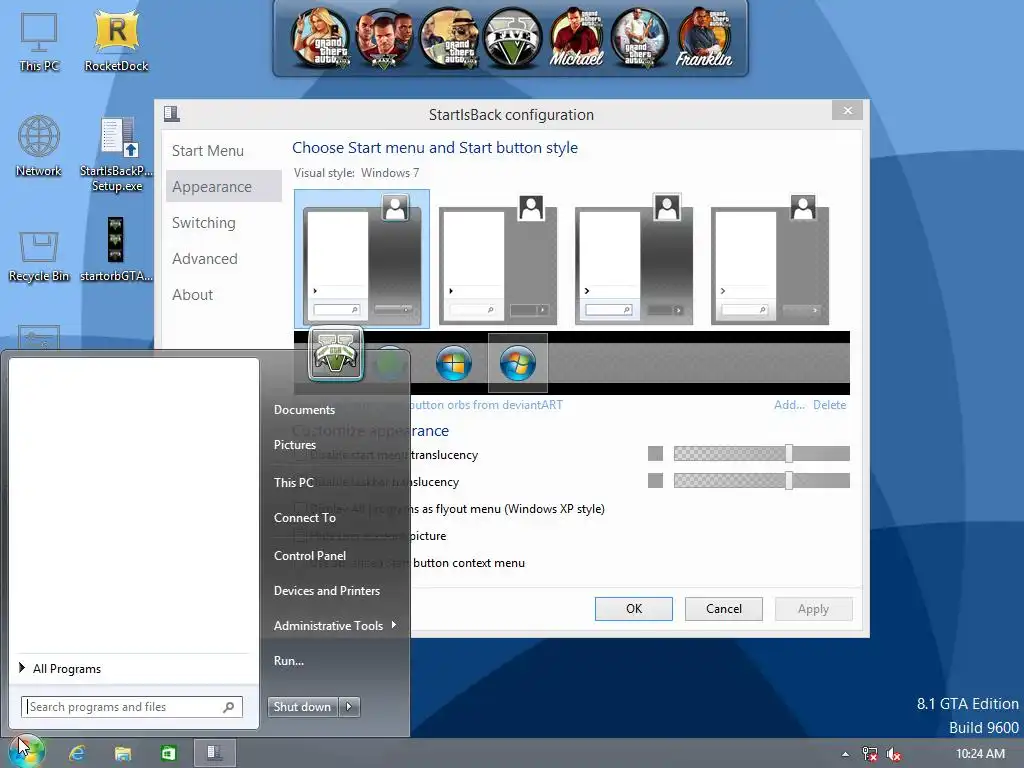The image size is (1024, 768).
Task: Select the fourth start menu style thumbnail
Action: tap(770, 259)
